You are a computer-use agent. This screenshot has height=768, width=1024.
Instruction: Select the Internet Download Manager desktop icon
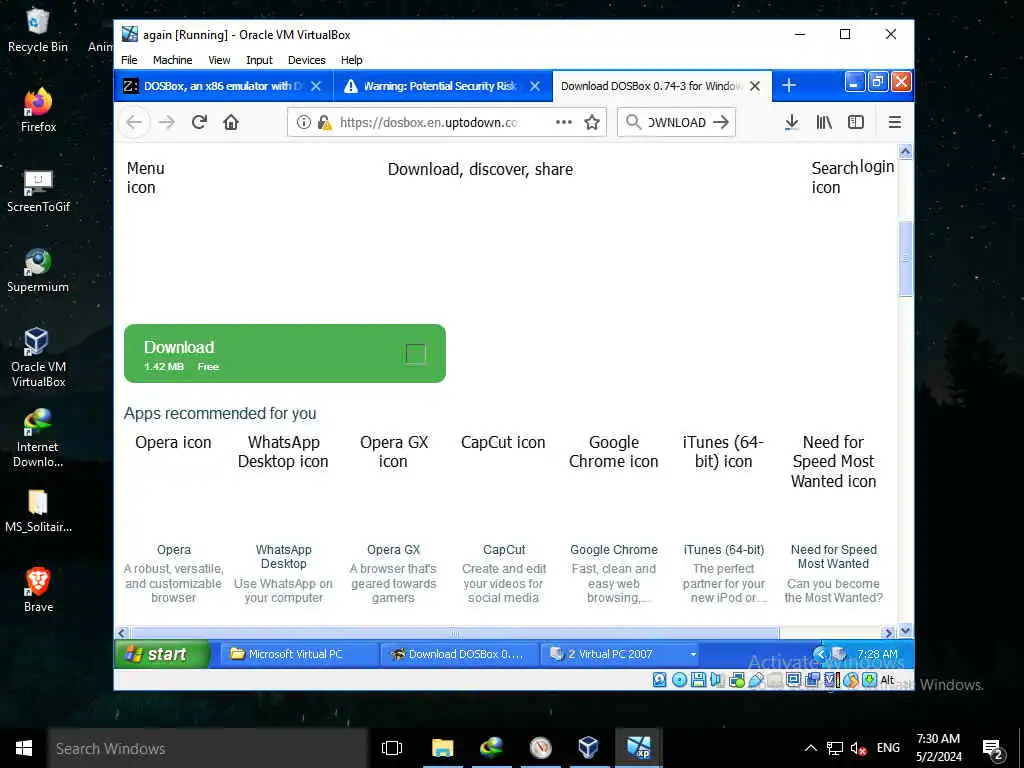[x=38, y=438]
